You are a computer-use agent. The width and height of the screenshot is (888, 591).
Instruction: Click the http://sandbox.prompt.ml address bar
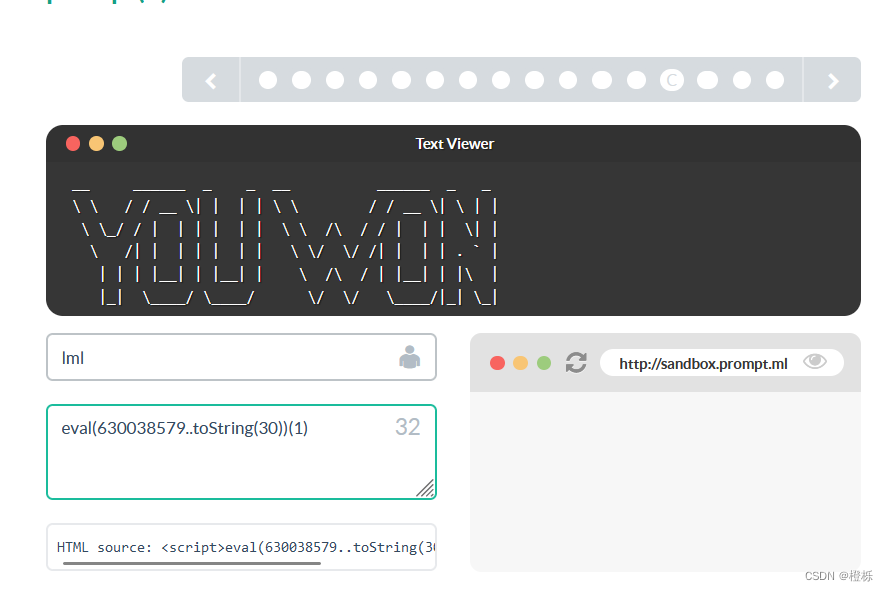(x=722, y=363)
